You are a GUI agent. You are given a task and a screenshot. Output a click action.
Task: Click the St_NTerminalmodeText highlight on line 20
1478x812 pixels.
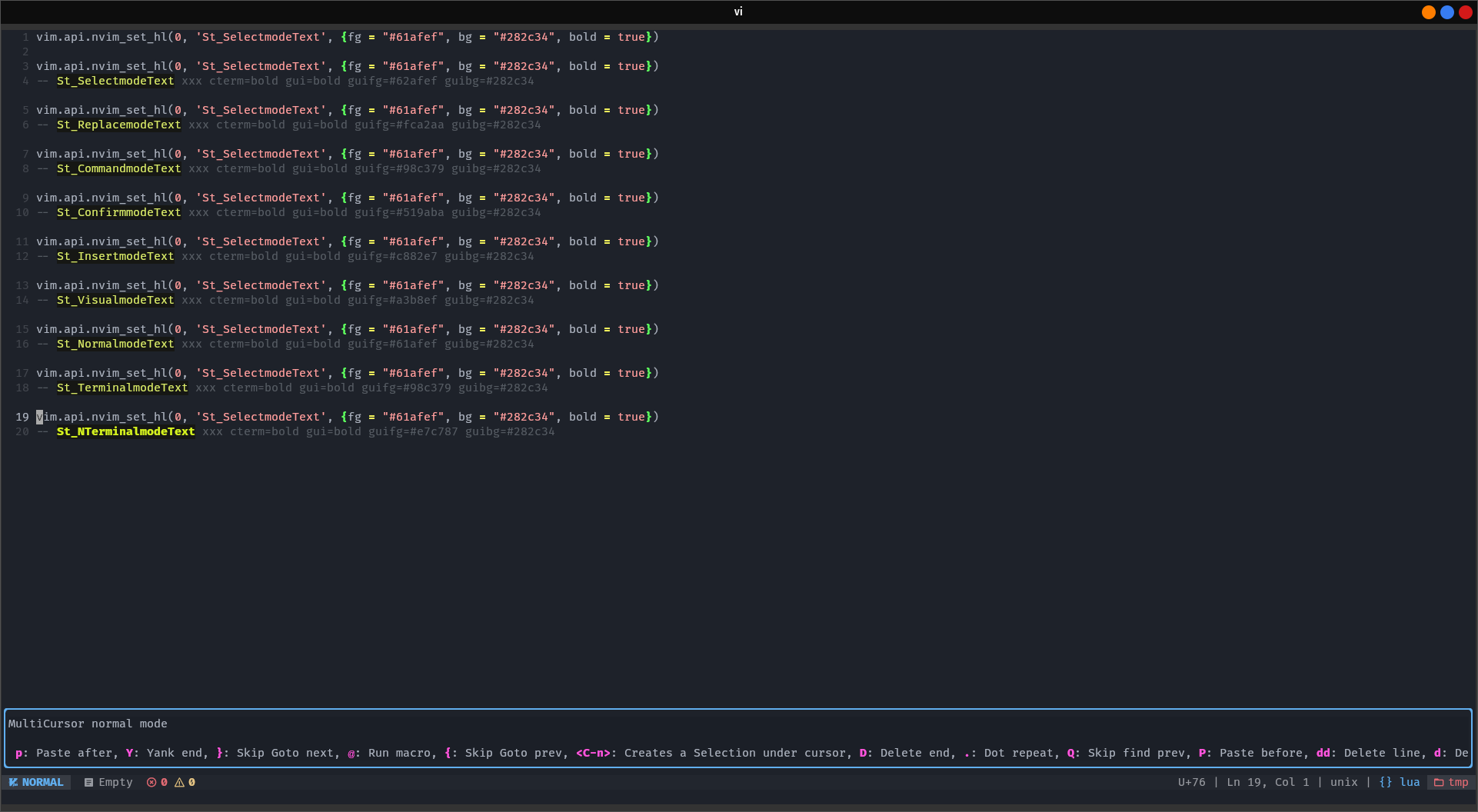click(125, 432)
